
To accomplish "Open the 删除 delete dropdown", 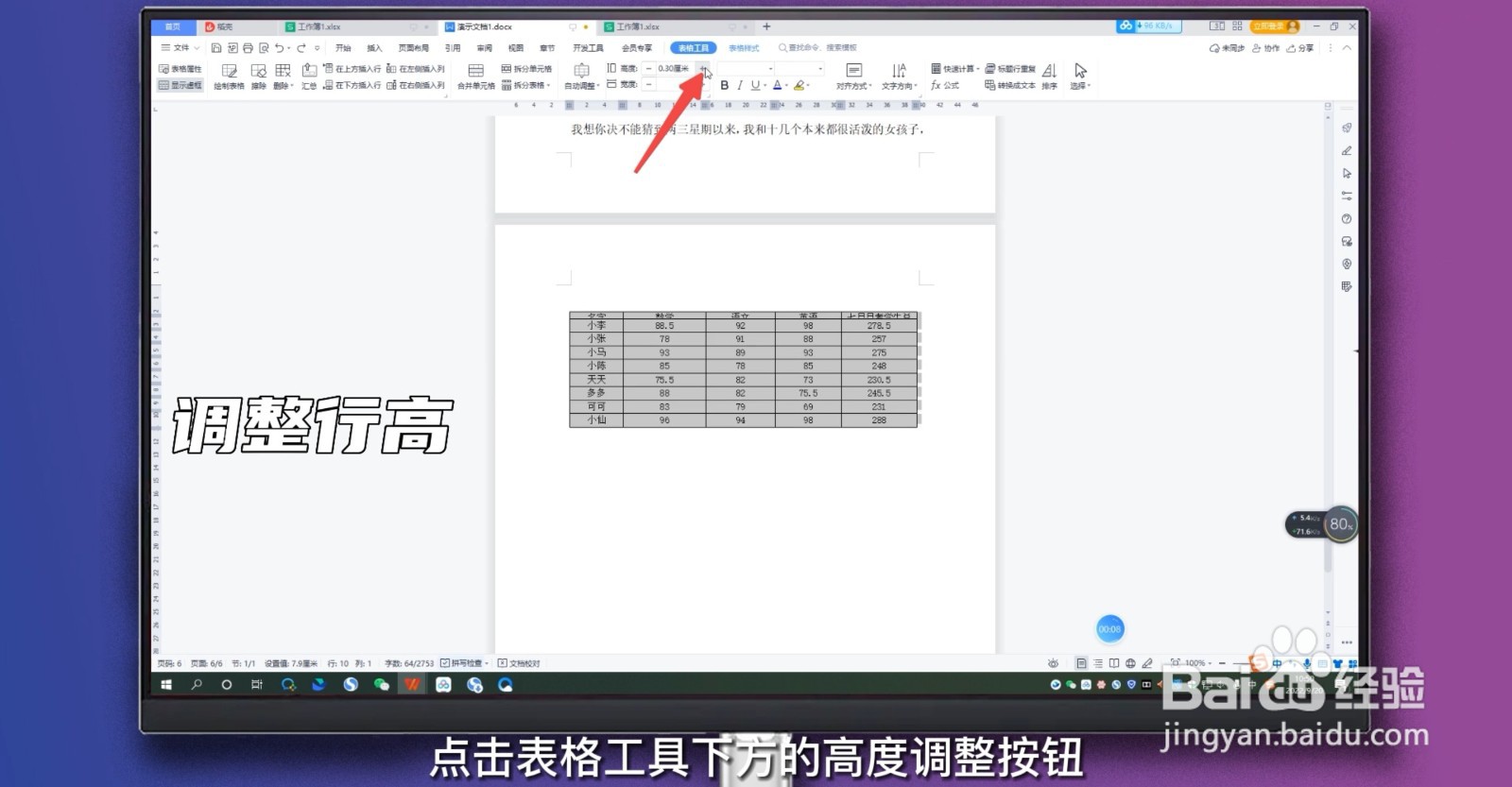I will 283,77.
